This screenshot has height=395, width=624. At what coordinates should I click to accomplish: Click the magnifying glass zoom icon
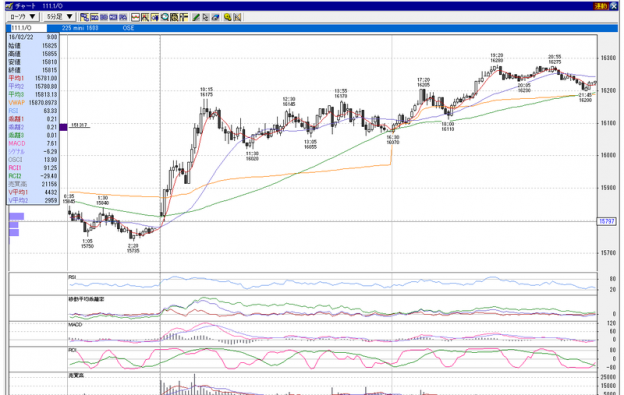[x=165, y=17]
